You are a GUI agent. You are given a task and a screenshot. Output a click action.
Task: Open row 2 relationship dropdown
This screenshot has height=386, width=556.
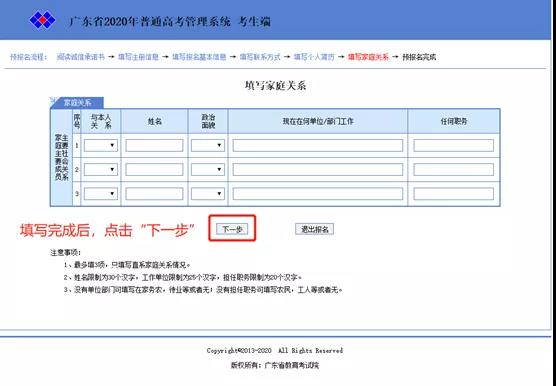coord(101,169)
